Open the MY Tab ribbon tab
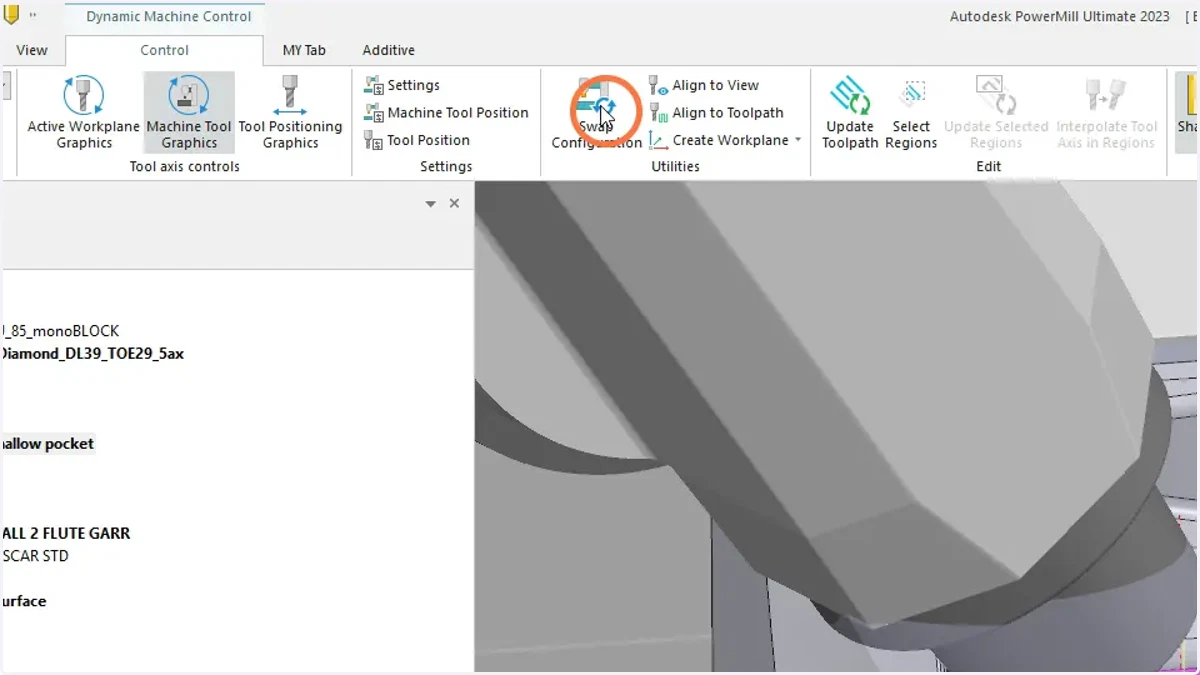1200x675 pixels. coord(304,50)
